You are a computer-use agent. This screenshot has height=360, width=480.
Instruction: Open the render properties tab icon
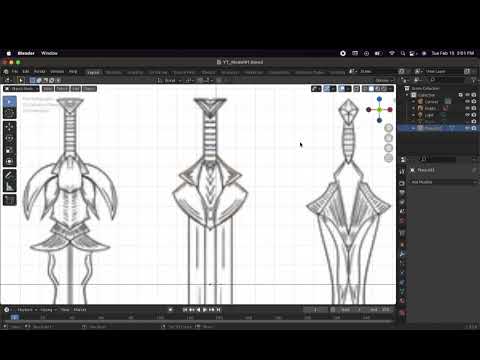[403, 184]
